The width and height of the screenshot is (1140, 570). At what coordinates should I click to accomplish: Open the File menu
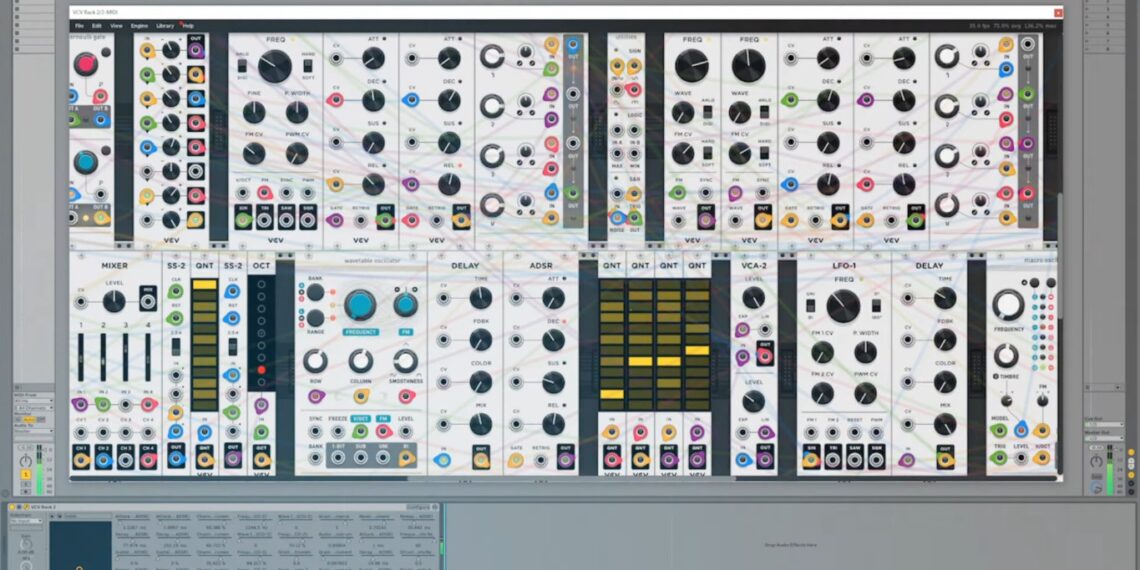pyautogui.click(x=79, y=25)
